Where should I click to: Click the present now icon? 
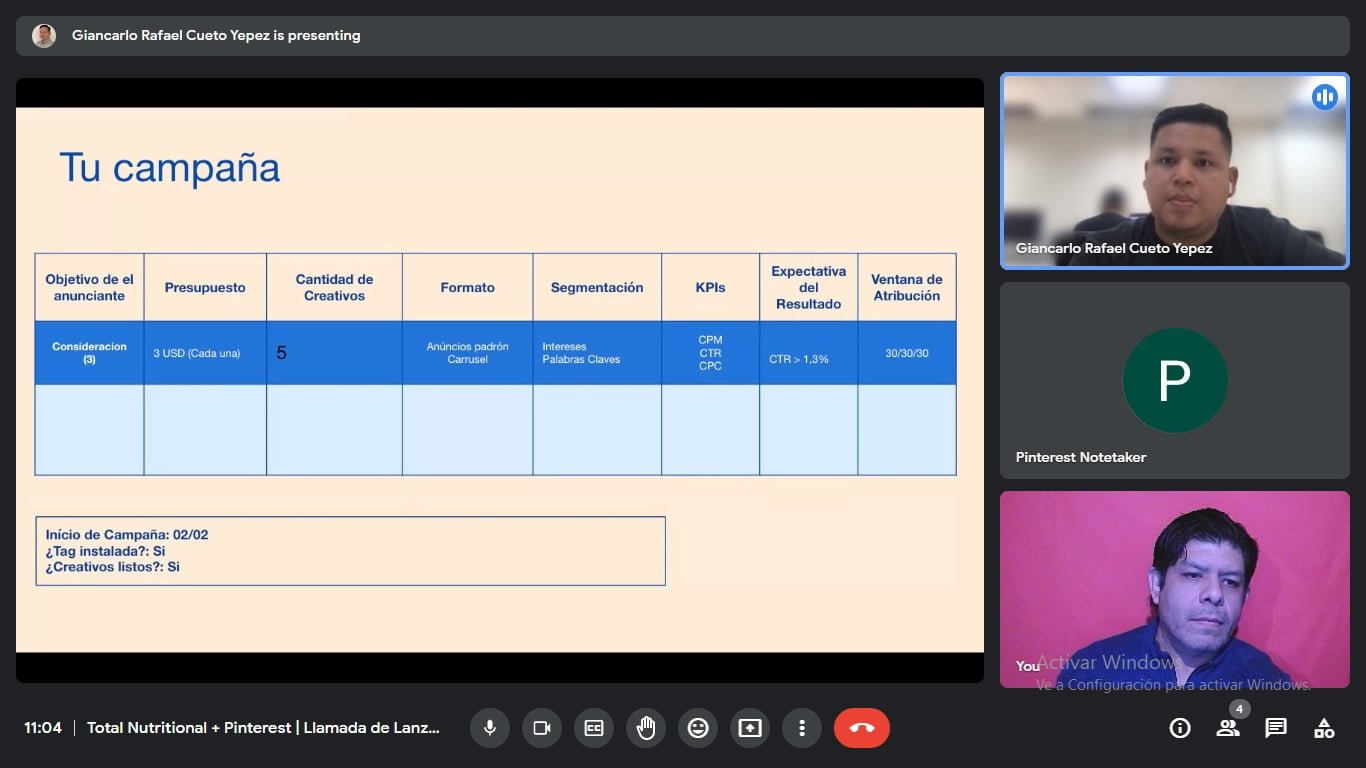pyautogui.click(x=750, y=728)
